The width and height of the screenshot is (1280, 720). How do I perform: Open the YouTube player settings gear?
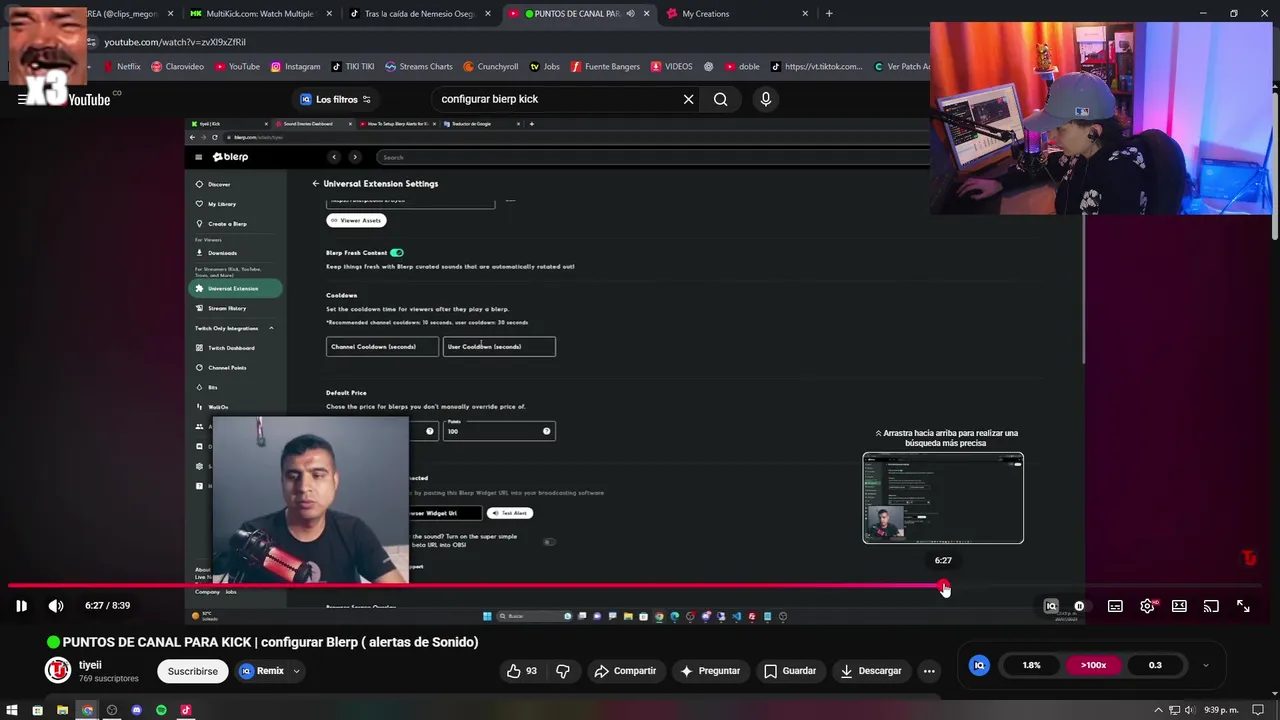pos(1147,606)
